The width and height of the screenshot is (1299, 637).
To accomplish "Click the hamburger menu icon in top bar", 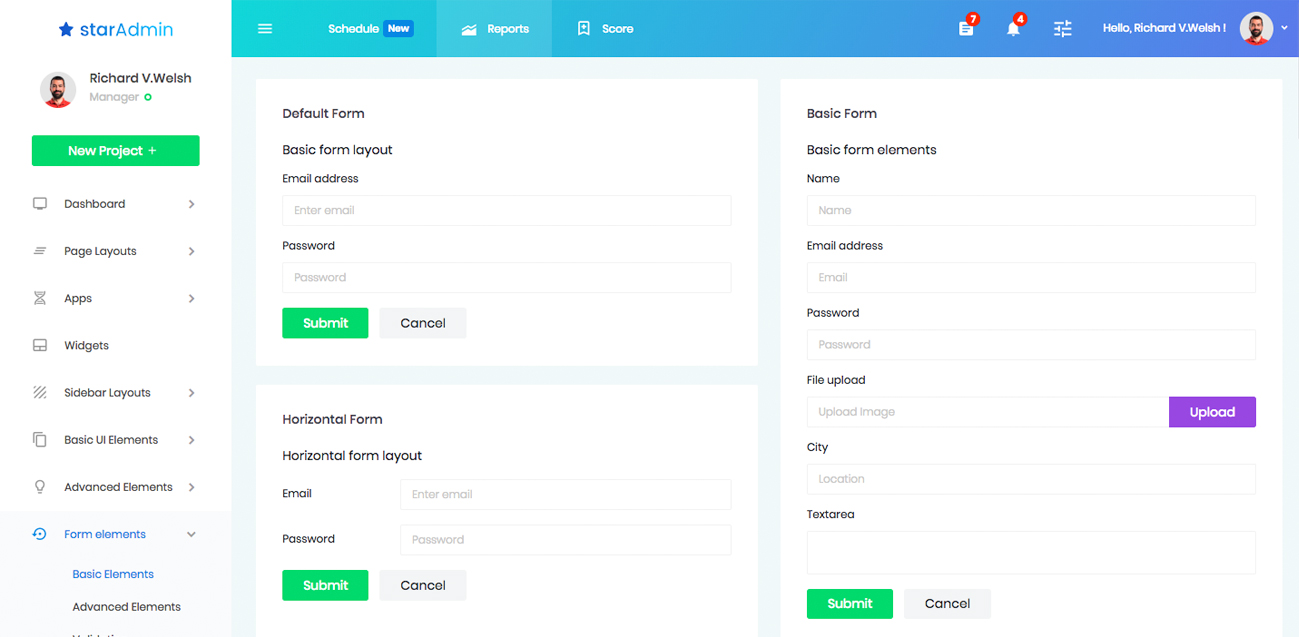I will tap(265, 29).
